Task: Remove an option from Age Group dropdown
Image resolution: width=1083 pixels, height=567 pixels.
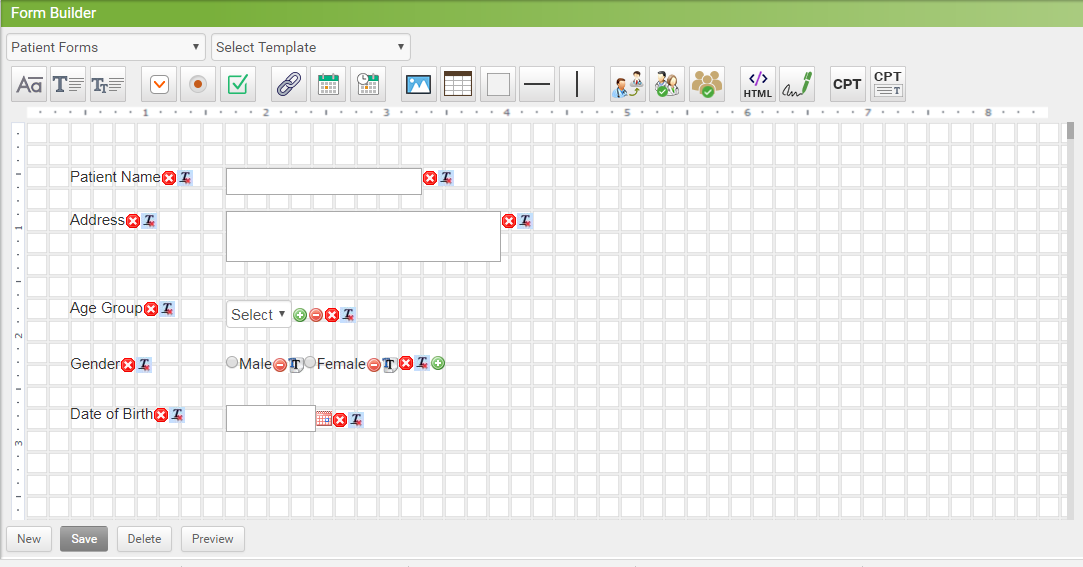Action: coord(316,315)
